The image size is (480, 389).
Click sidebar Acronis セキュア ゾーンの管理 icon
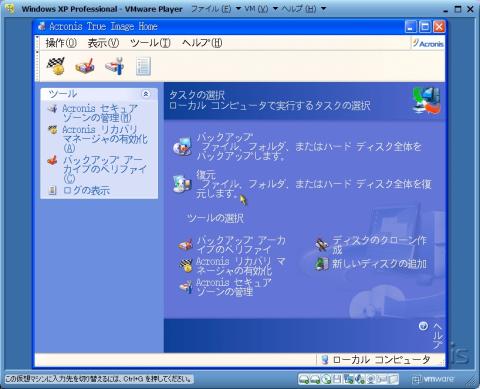coord(53,109)
